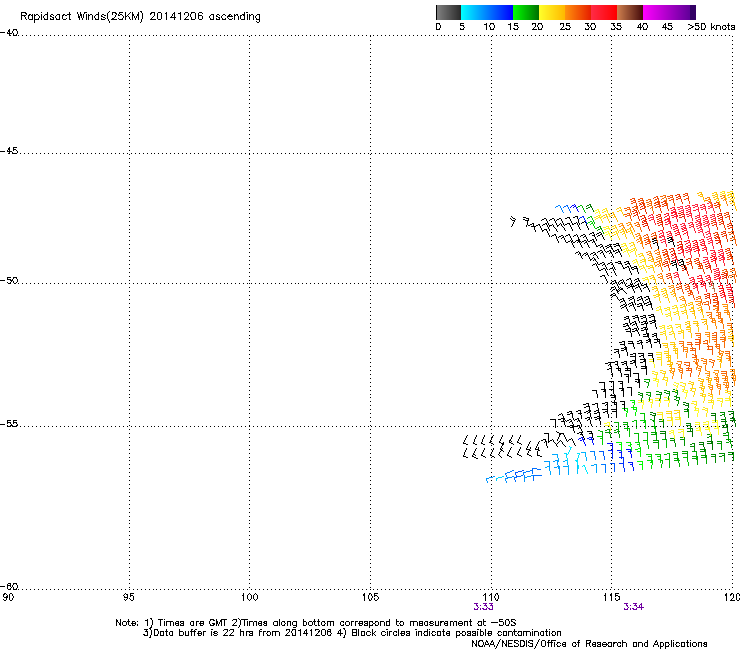Click the gray 0-5 knots color swatch
Screen dimensions: 740x650
coord(448,12)
